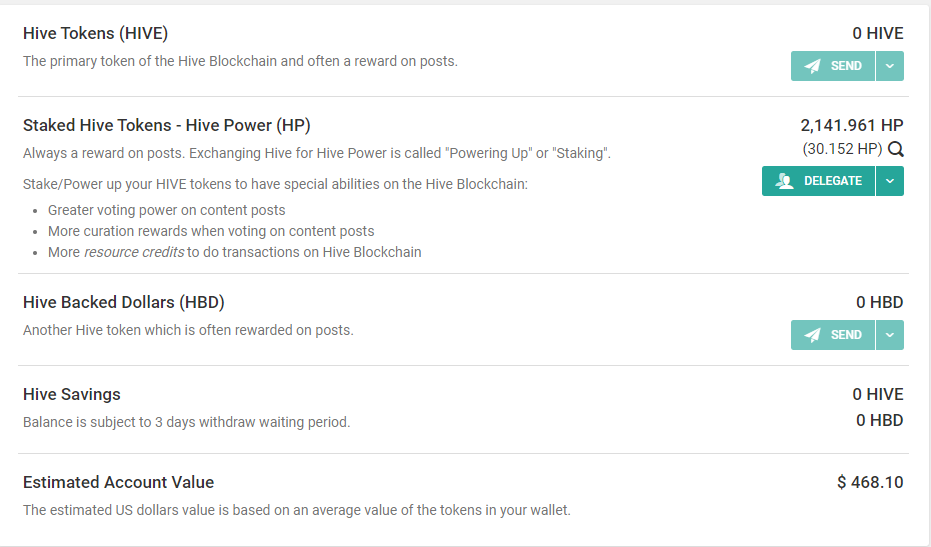Viewport: 931px width, 547px height.
Task: Click the italic "resource credits" text
Action: (134, 252)
